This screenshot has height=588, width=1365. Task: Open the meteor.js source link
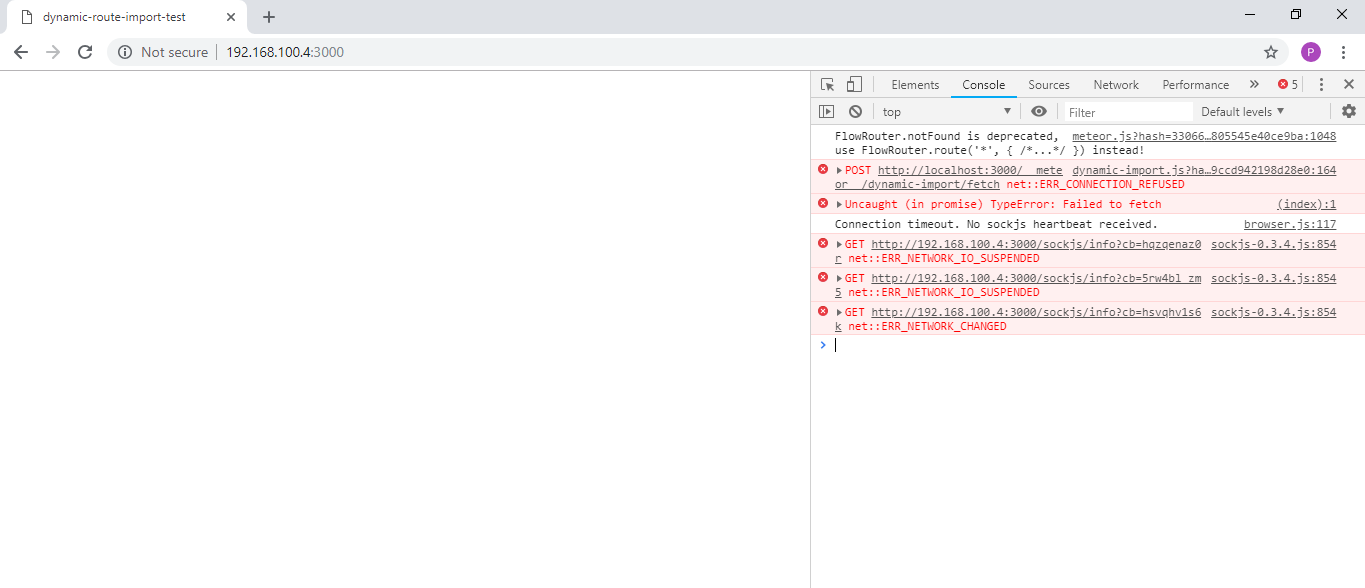(x=1203, y=136)
